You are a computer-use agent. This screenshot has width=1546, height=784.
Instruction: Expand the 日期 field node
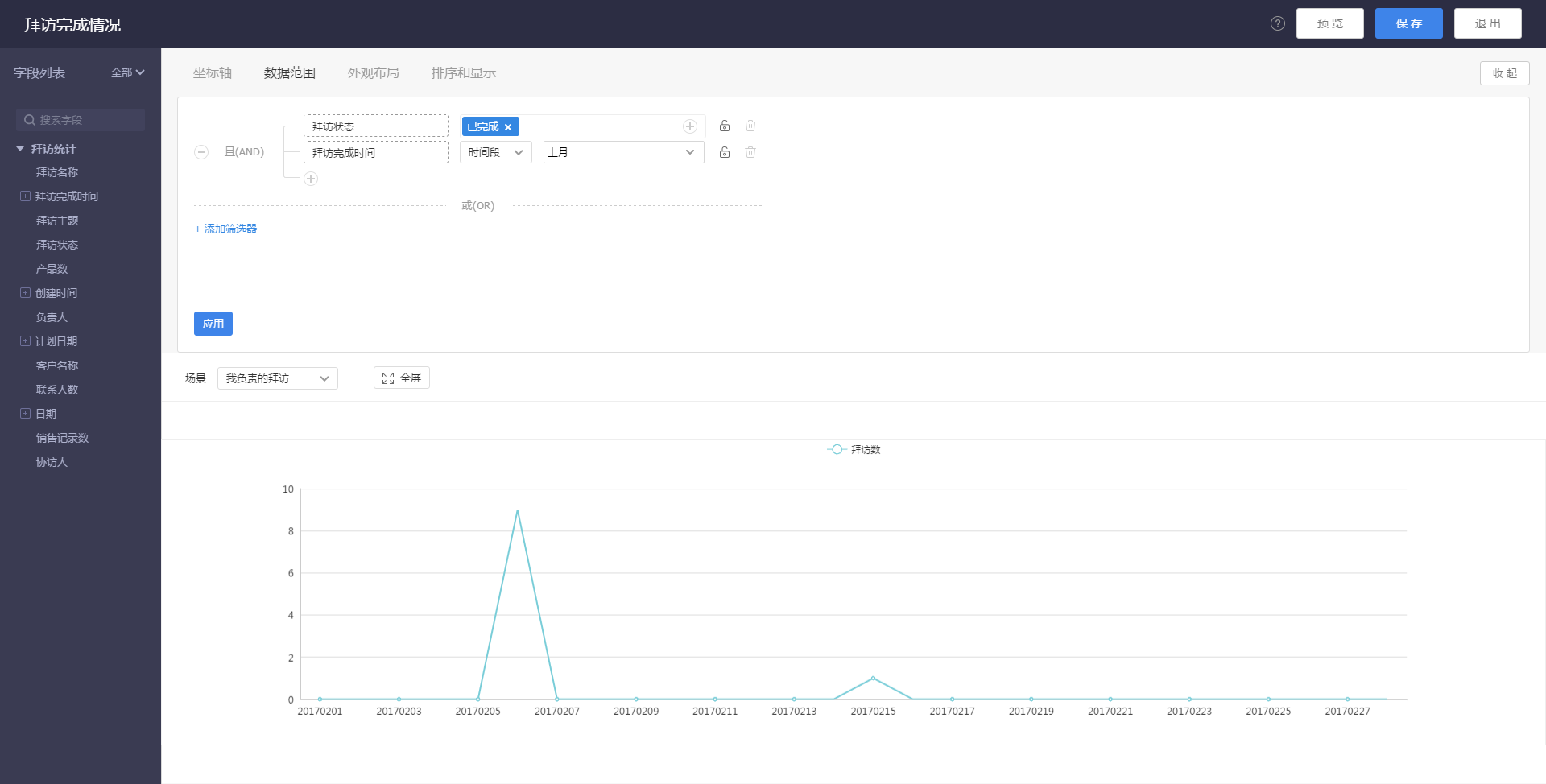pos(25,414)
